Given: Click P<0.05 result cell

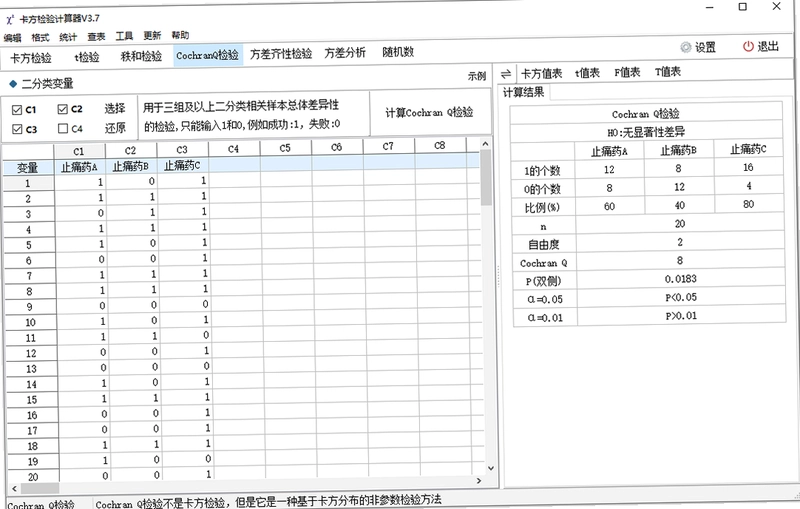Looking at the screenshot, I should (681, 297).
